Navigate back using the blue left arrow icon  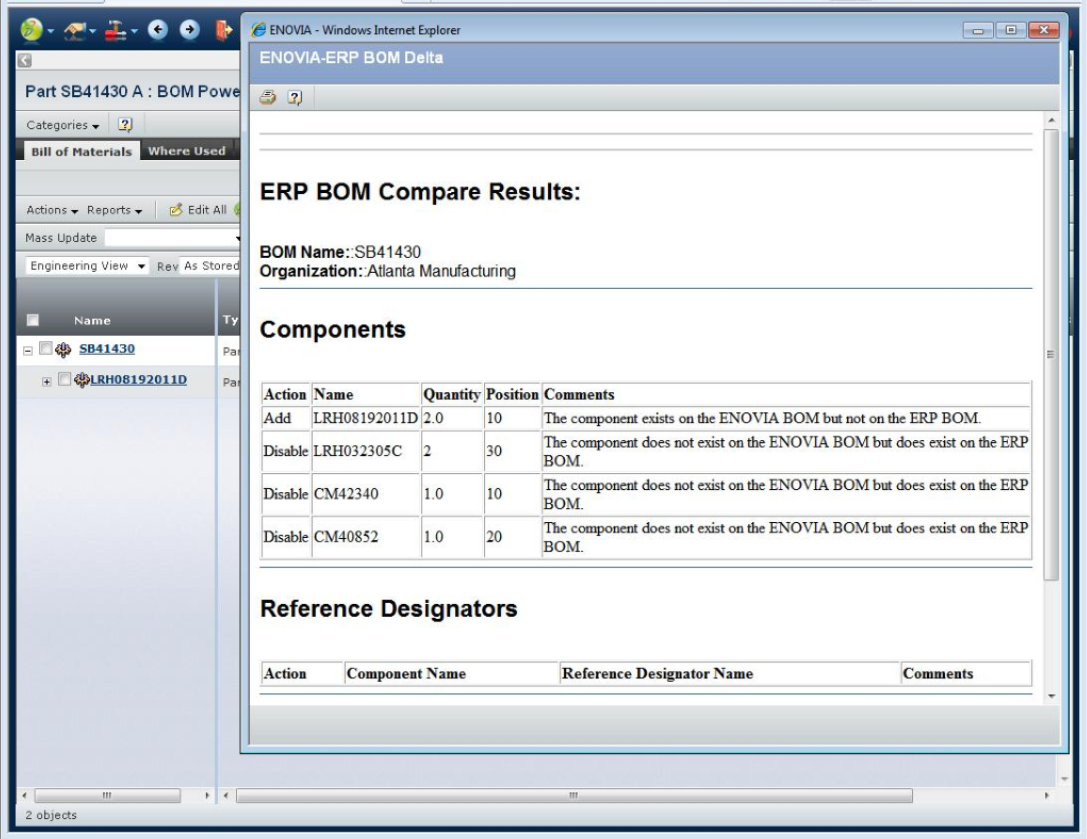(x=157, y=30)
